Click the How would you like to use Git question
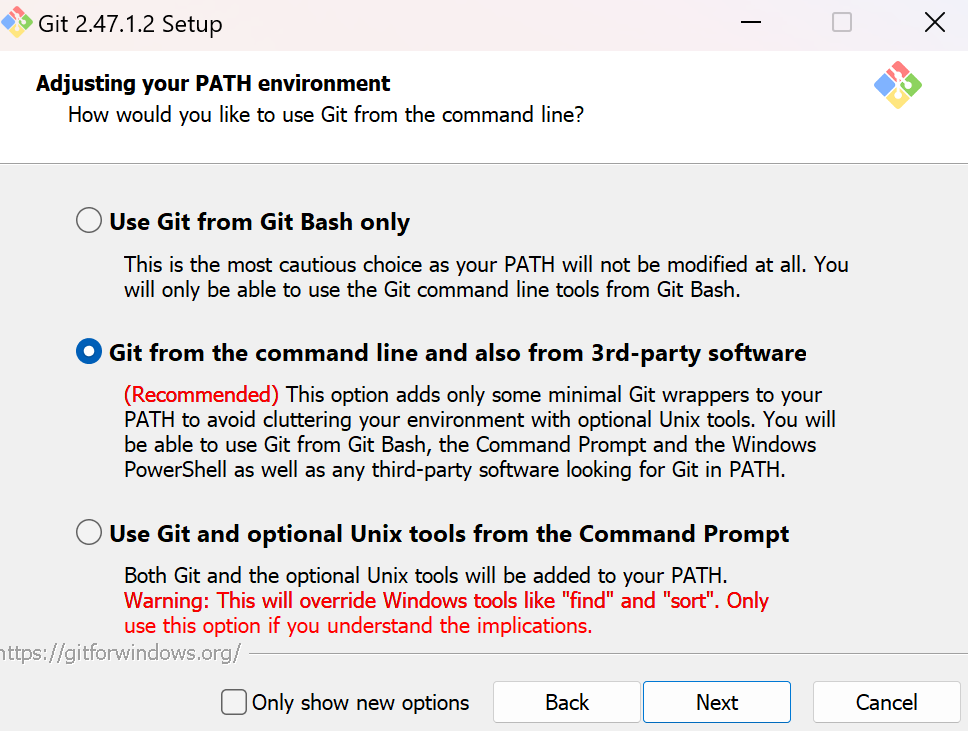 click(326, 115)
